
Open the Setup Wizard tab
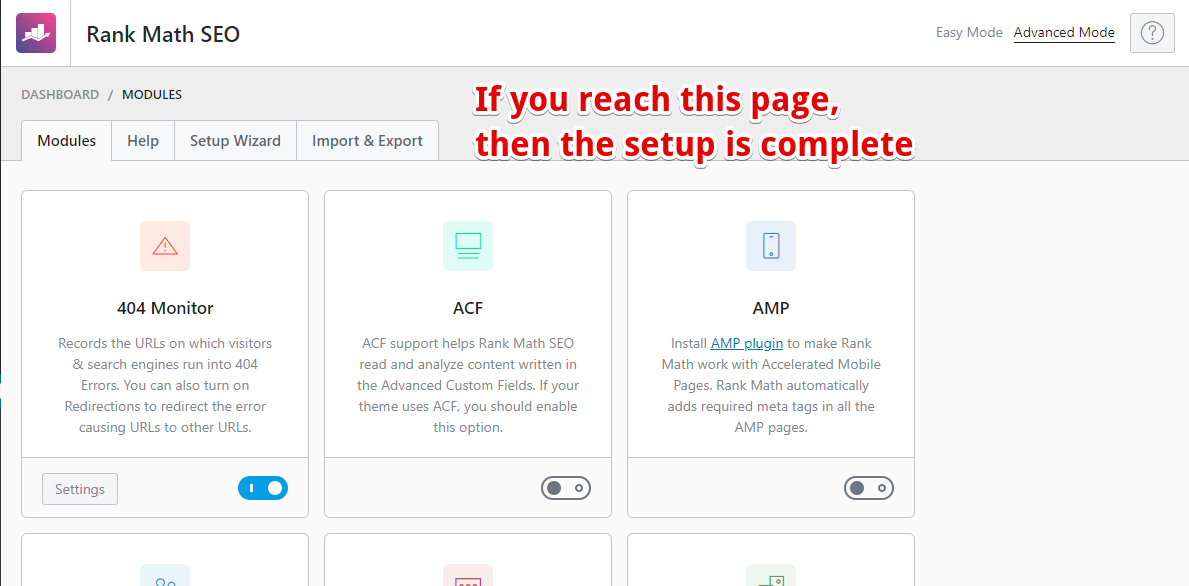click(x=235, y=141)
